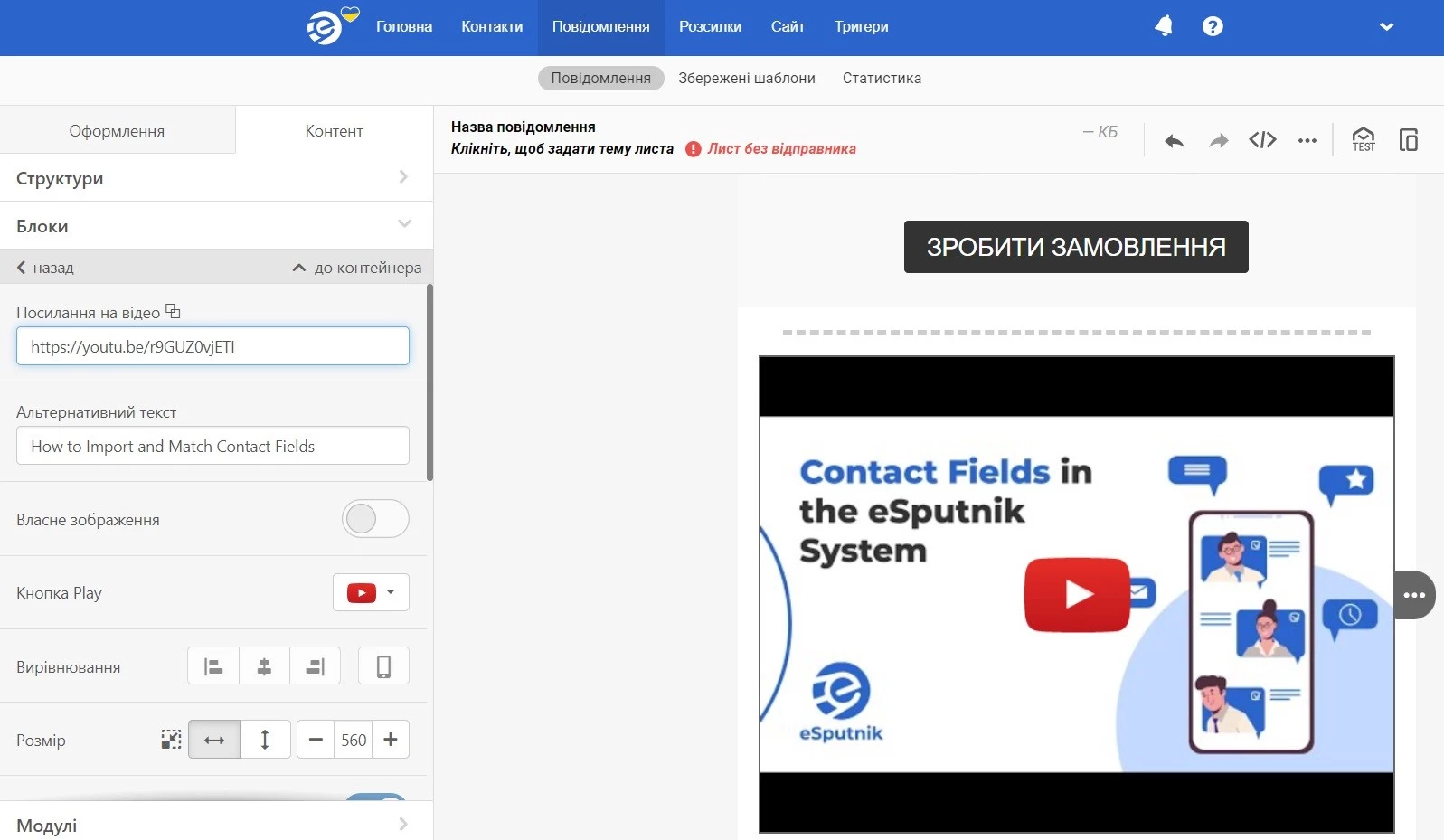Open the HTML code editor icon
Screen dimensions: 1444x840
tap(1262, 139)
